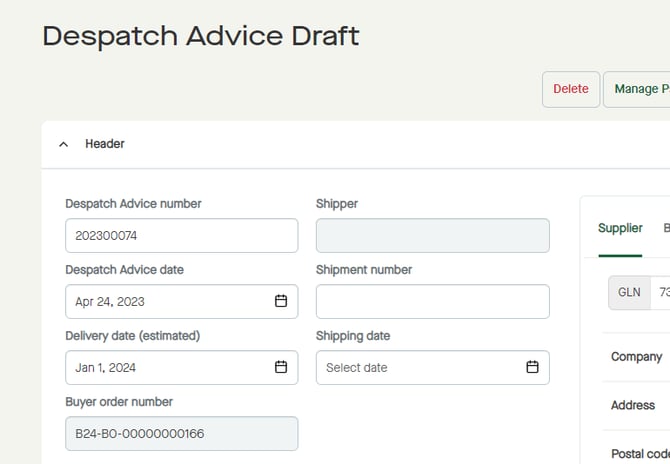Click the Company row label
The height and width of the screenshot is (464, 670).
(x=636, y=357)
